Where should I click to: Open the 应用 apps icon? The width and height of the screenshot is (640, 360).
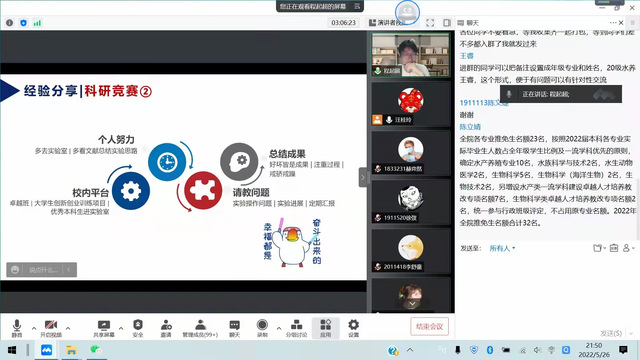point(325,328)
